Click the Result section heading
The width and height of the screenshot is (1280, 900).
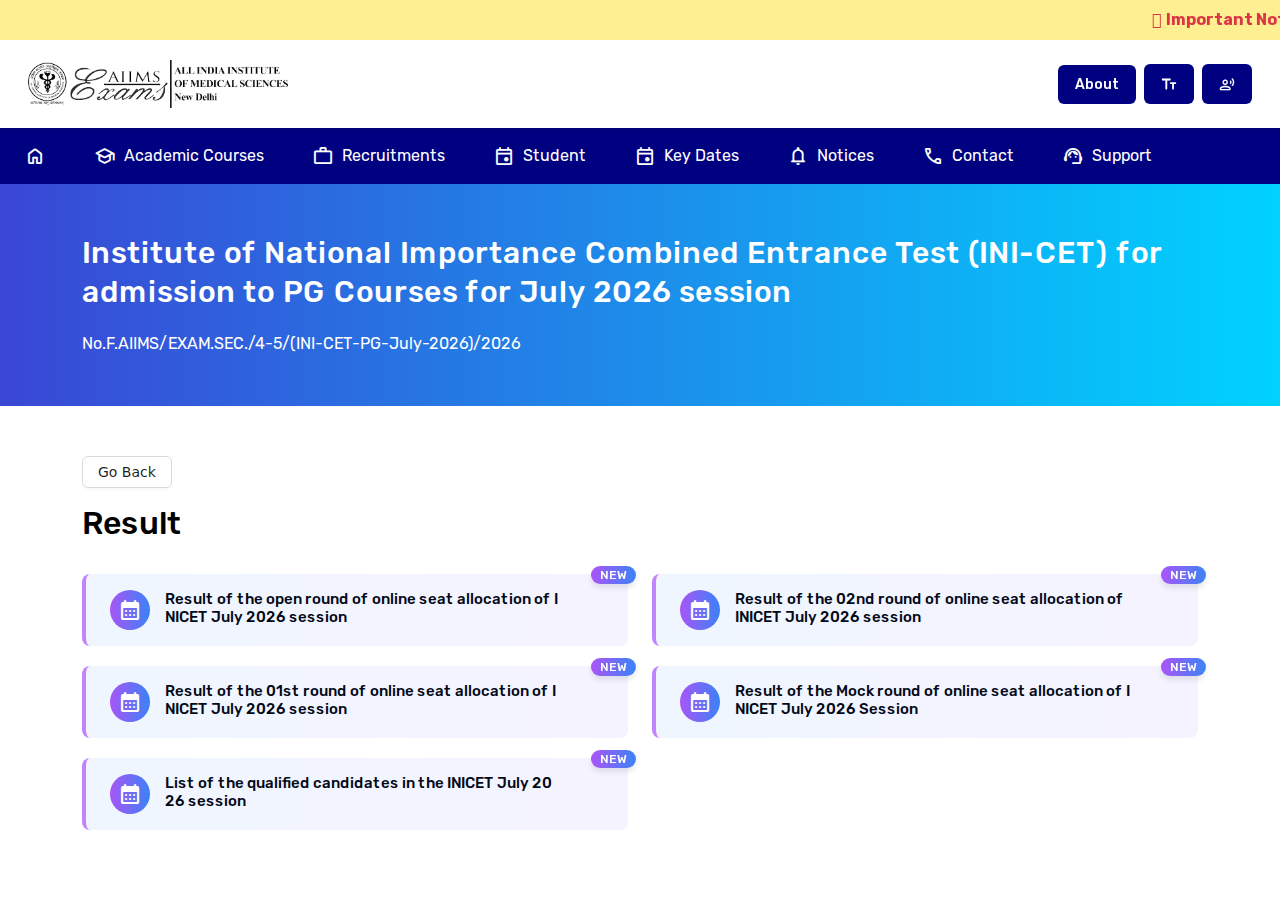pos(131,523)
